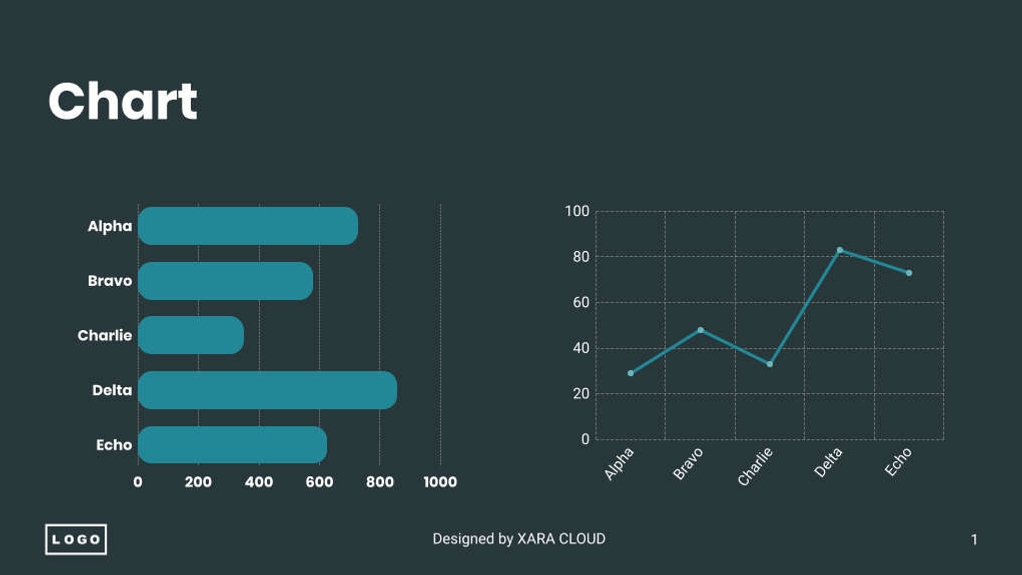The image size is (1022, 575).
Task: Click the rotated Echo label under line chart
Action: pos(899,461)
